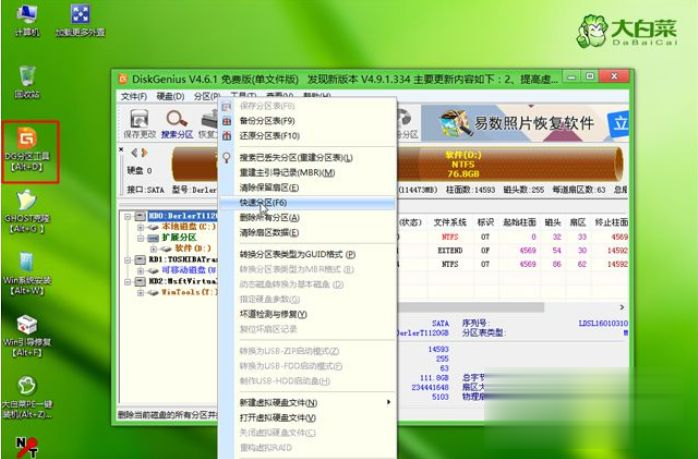Launch Win系统安装 desktop shortcut
The width and height of the screenshot is (698, 459).
click(x=27, y=274)
